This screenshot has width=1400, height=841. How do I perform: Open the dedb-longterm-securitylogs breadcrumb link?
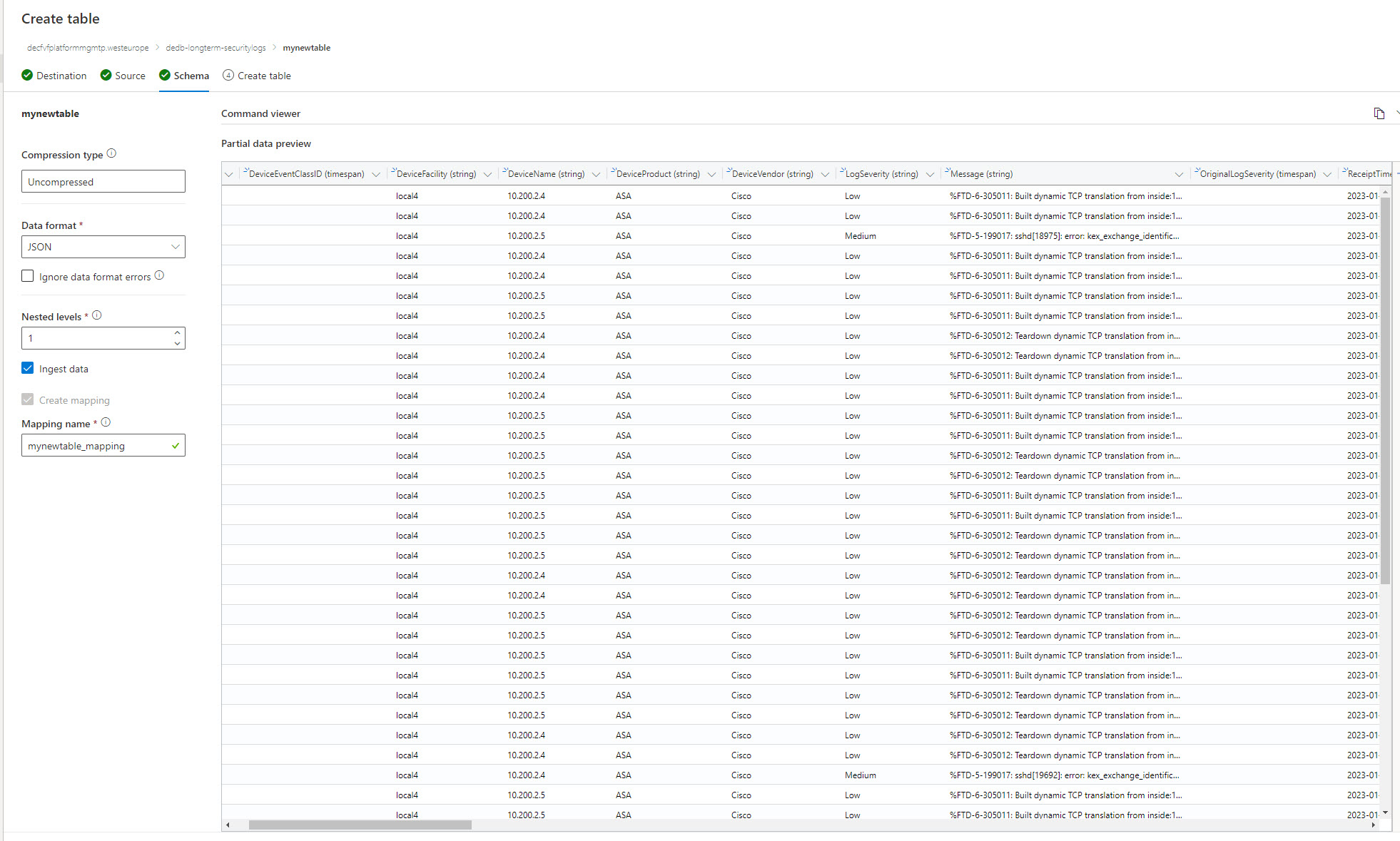click(x=215, y=48)
